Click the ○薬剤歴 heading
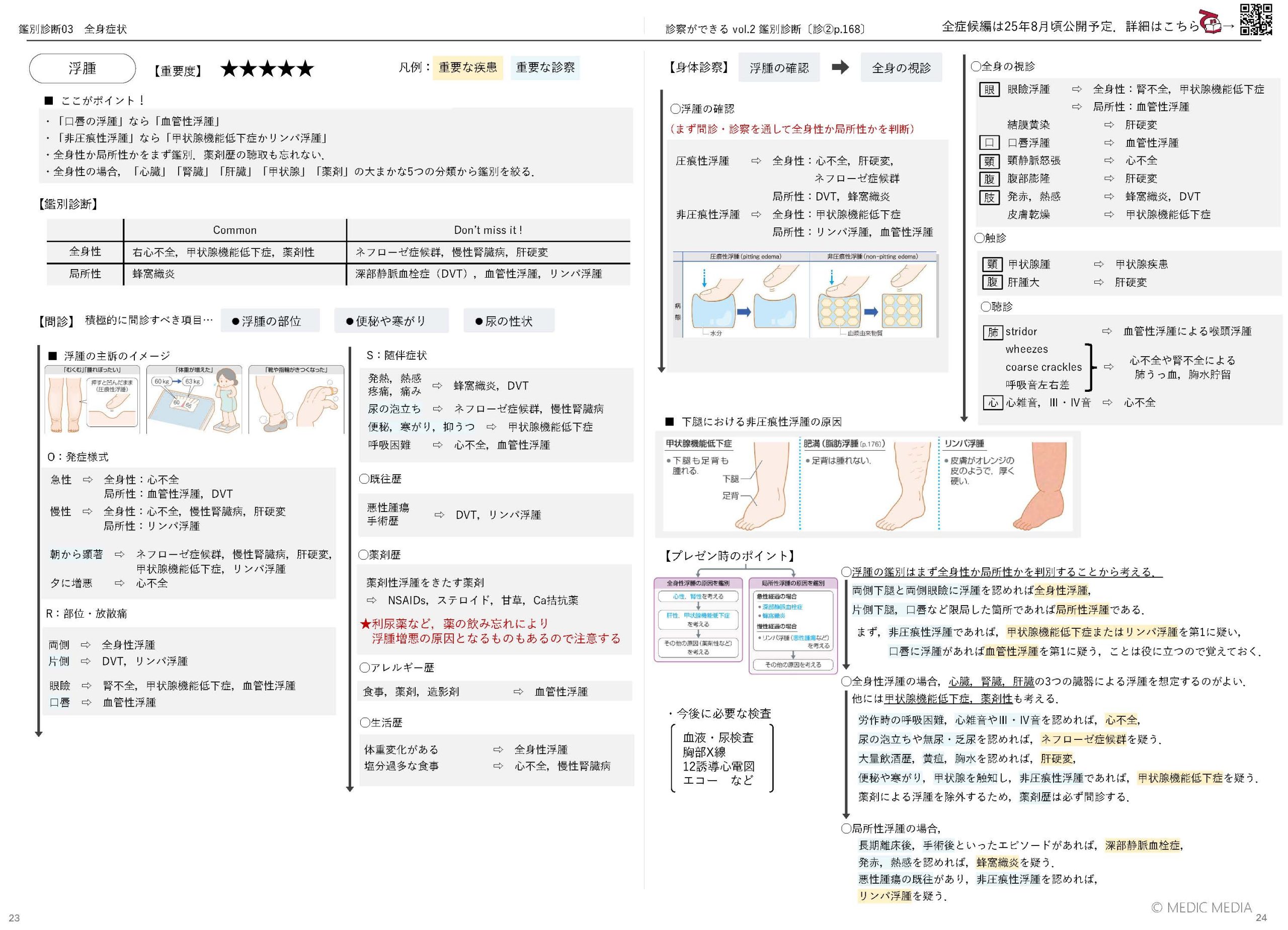Screen dimensions: 1288x930 (380, 555)
